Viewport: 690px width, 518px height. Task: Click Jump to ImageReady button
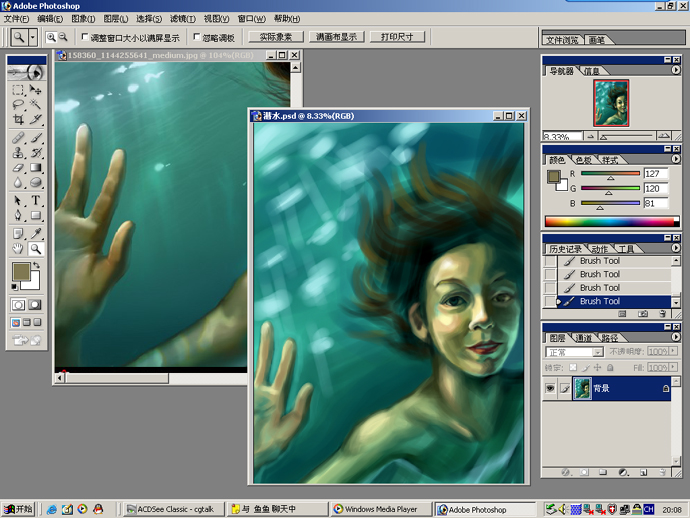26,340
